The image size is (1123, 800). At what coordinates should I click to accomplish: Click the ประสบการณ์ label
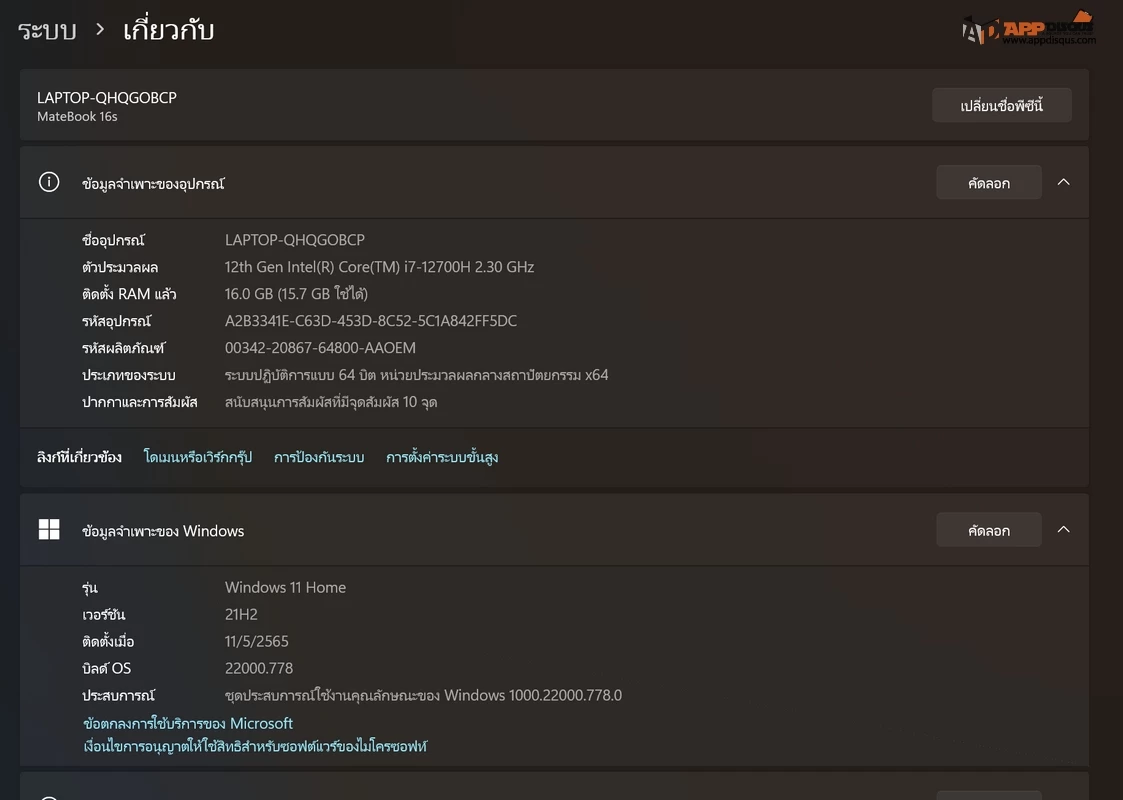coord(118,695)
